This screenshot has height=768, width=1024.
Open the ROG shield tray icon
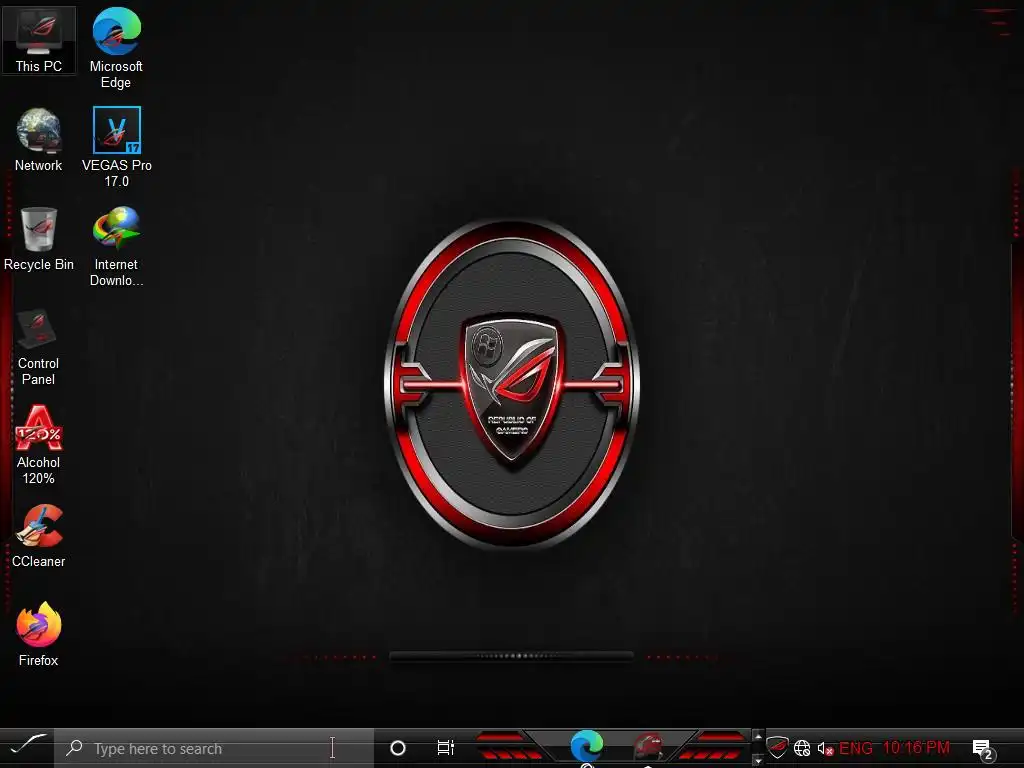[777, 747]
